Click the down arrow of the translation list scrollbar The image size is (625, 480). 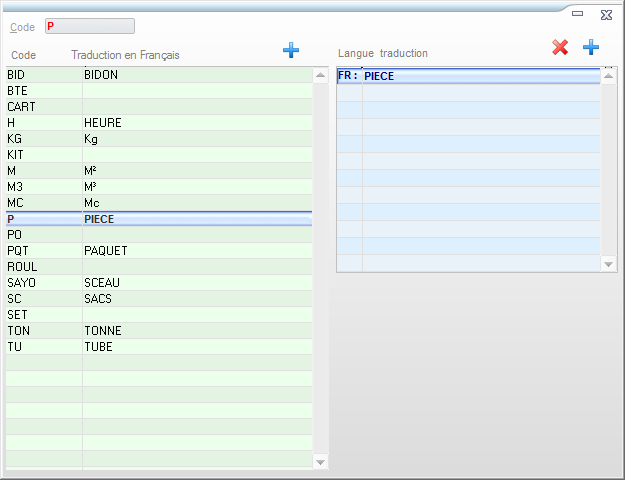click(609, 264)
